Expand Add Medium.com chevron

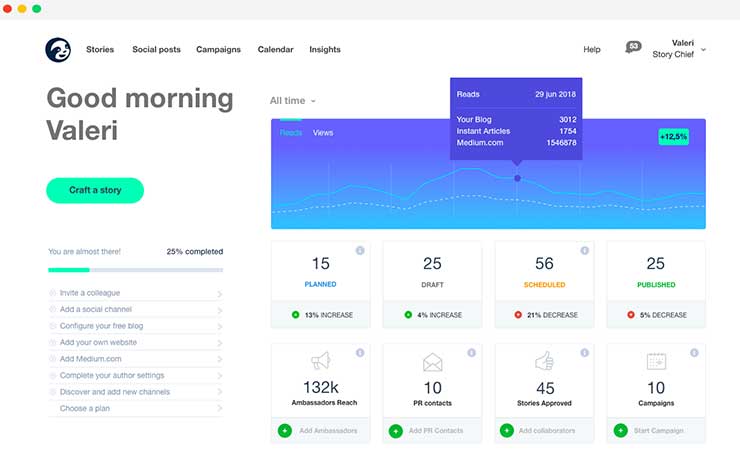[219, 359]
